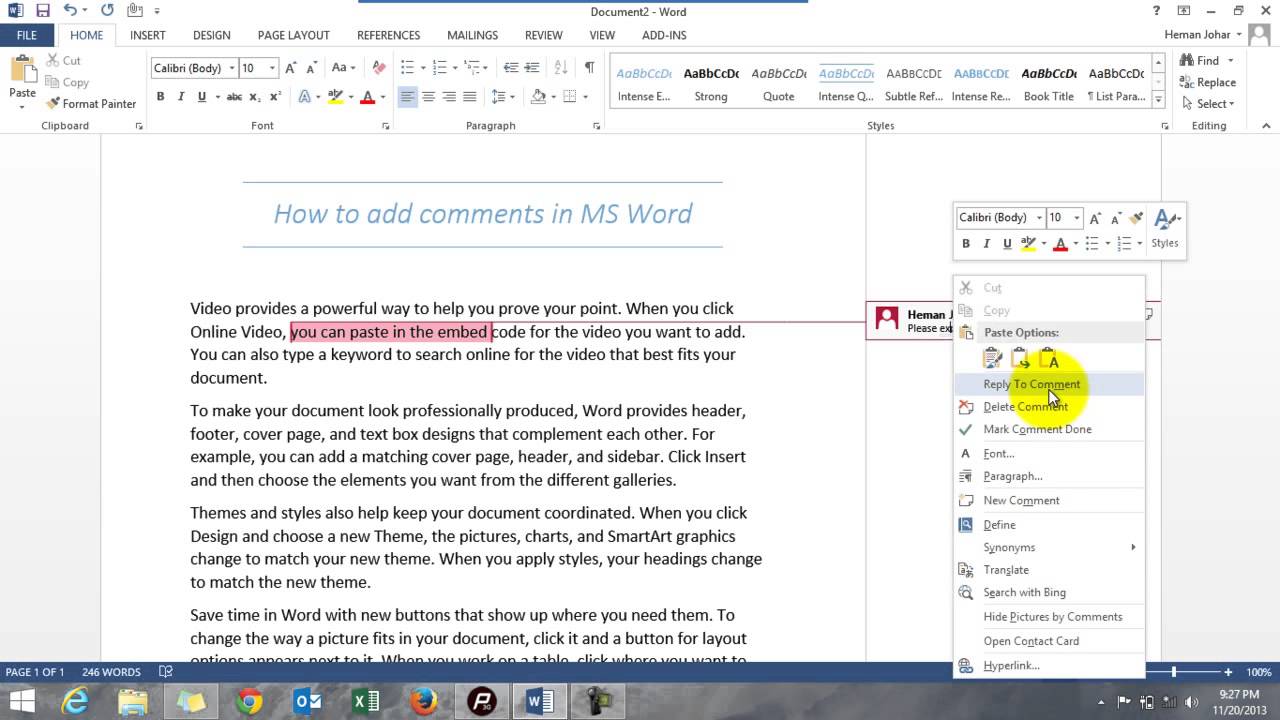This screenshot has width=1280, height=720.
Task: Expand the Synonyms submenu arrow
Action: click(1133, 547)
